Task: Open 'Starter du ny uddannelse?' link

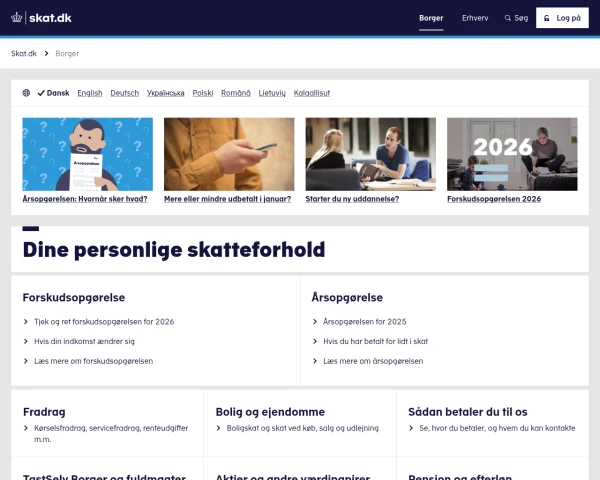Action: (352, 199)
